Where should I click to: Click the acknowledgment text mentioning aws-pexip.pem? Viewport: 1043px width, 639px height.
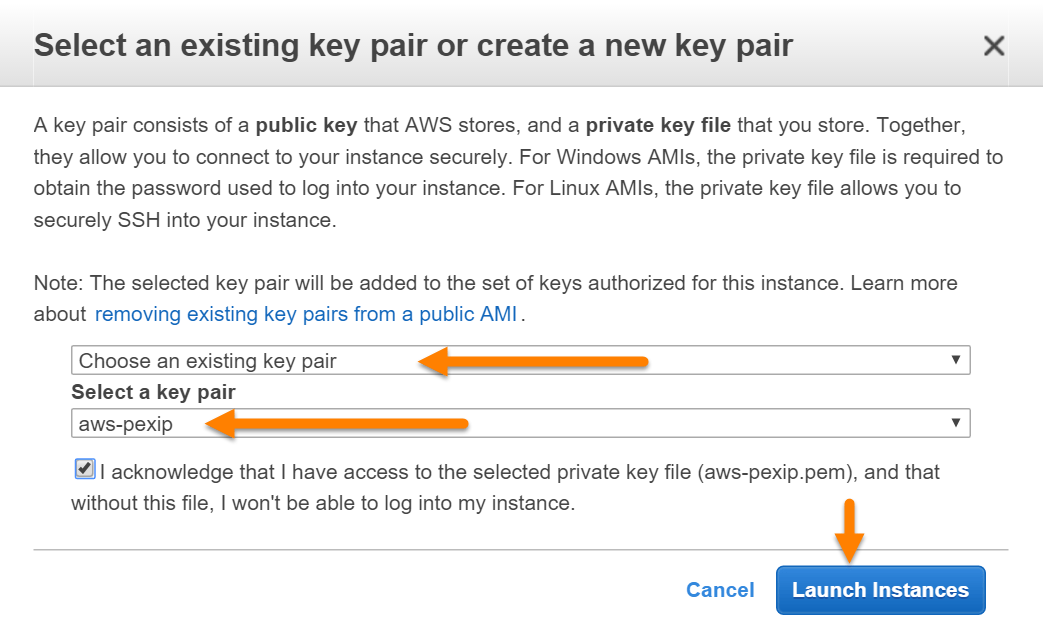[520, 471]
